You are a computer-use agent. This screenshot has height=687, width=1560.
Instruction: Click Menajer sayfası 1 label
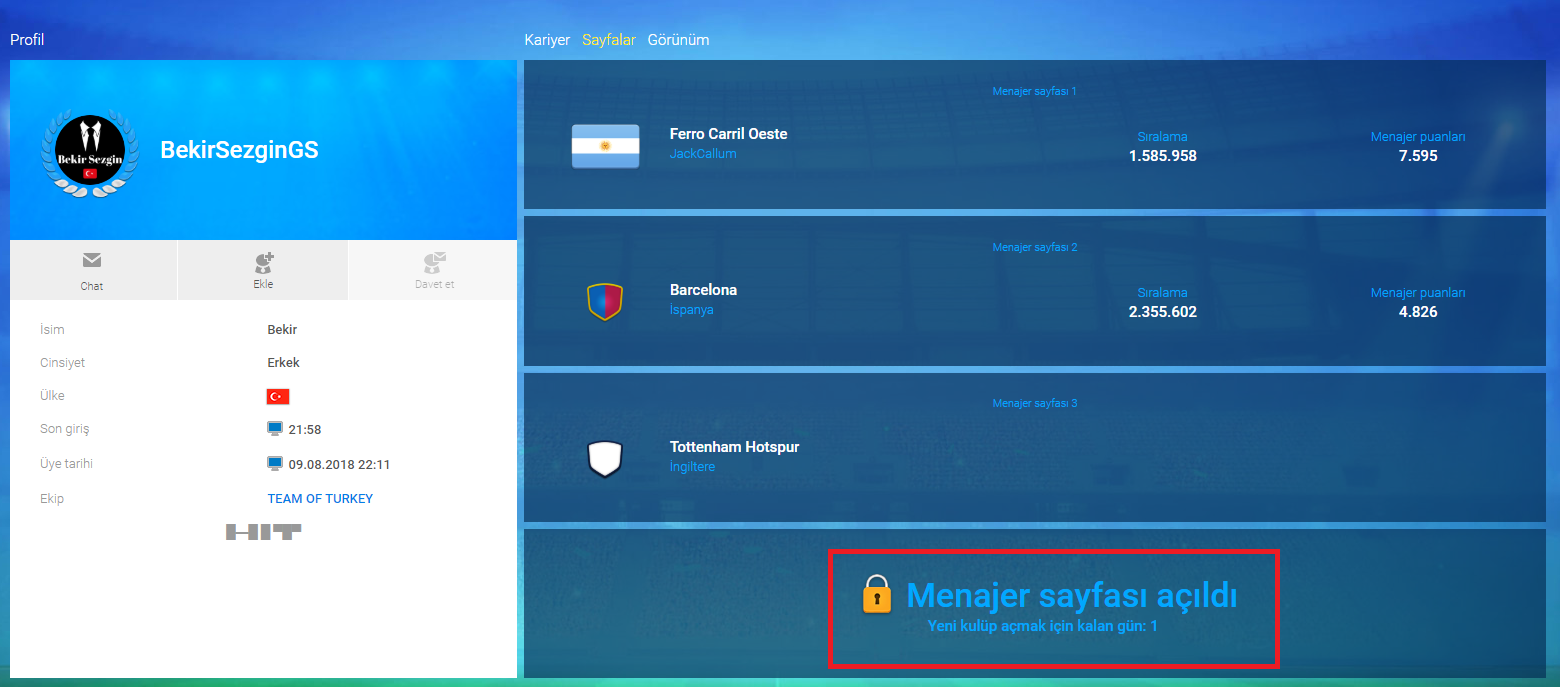pos(1035,91)
